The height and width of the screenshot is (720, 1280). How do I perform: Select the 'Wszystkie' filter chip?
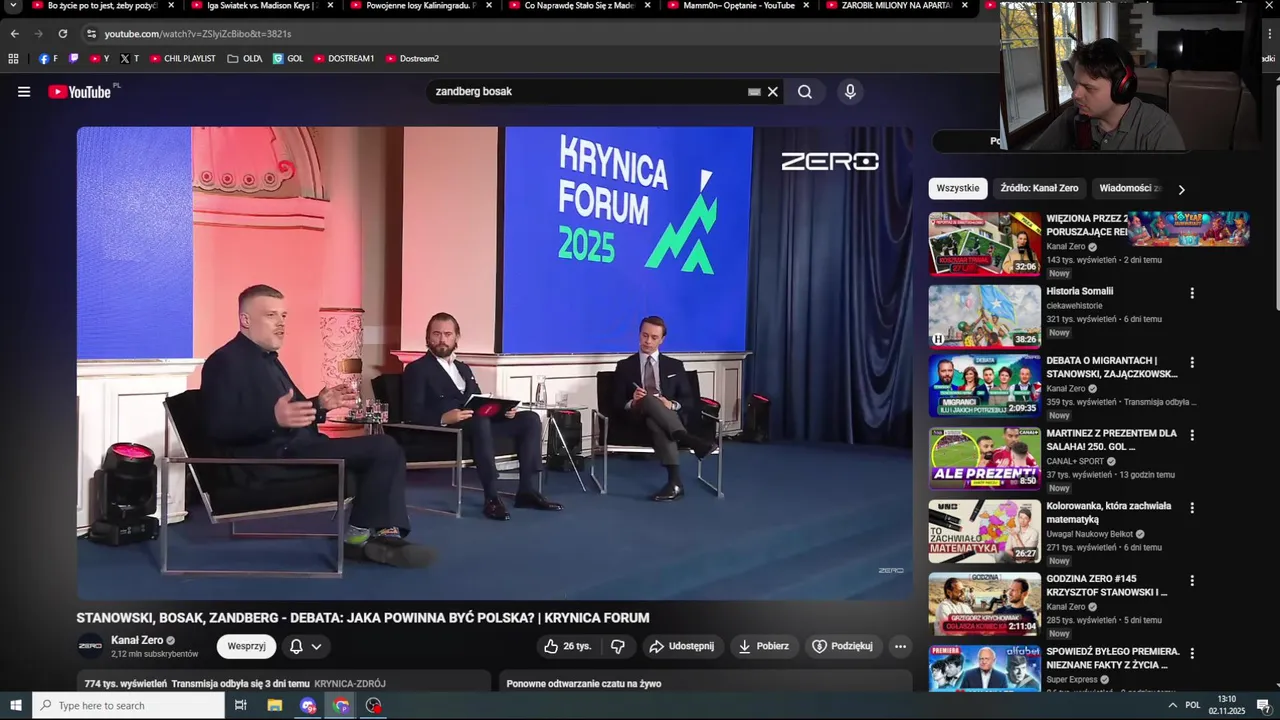(x=958, y=188)
